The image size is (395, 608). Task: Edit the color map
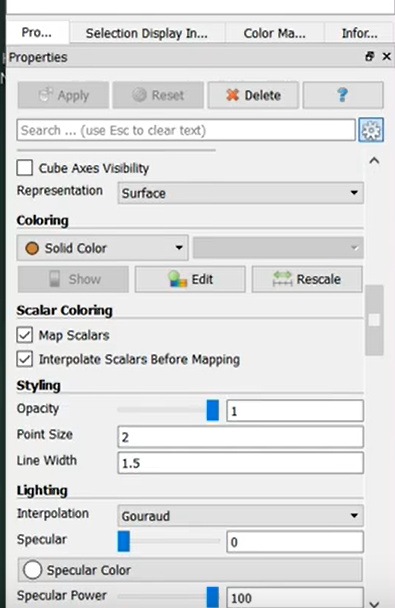190,279
